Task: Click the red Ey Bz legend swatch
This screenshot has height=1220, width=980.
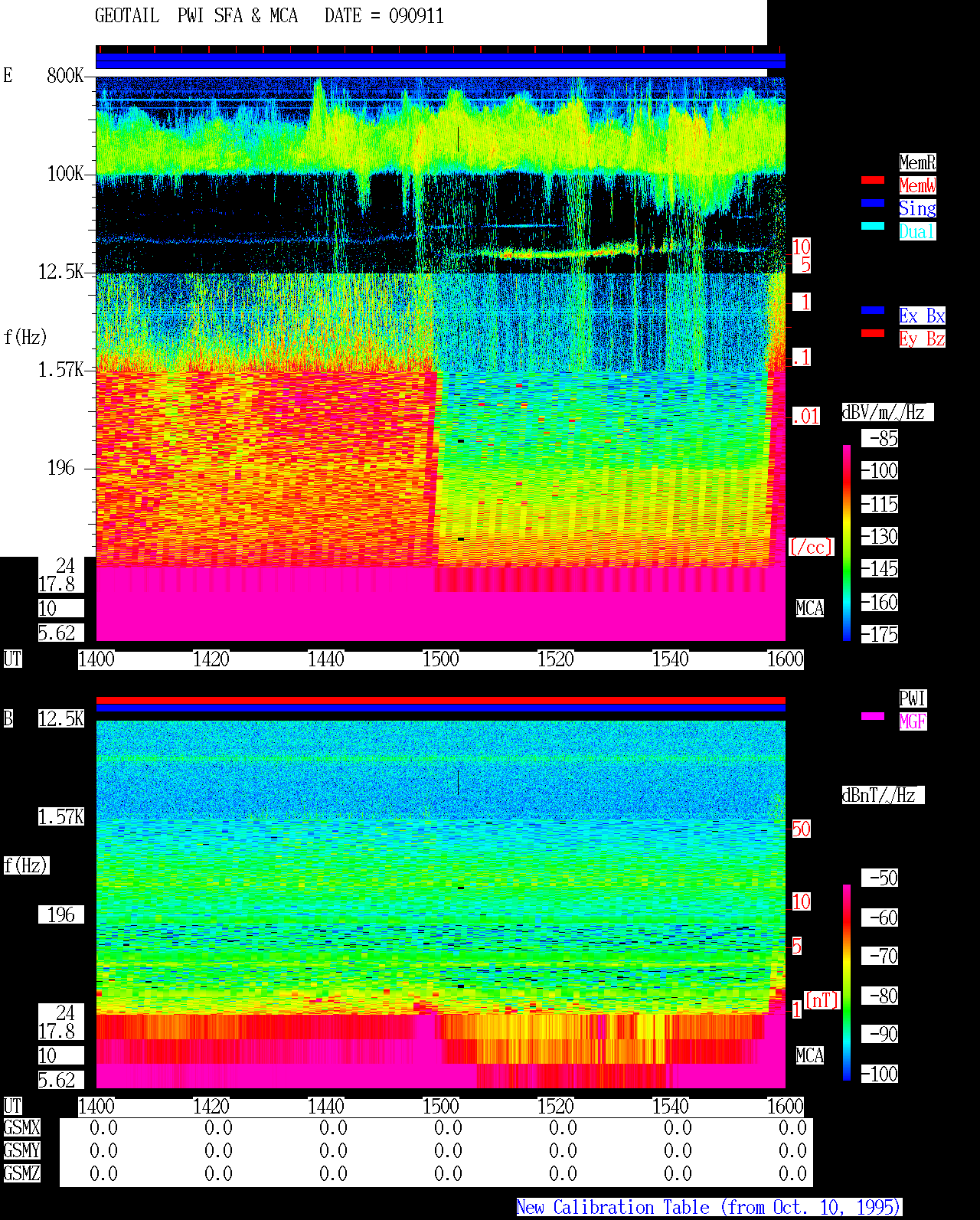Action: coord(873,333)
